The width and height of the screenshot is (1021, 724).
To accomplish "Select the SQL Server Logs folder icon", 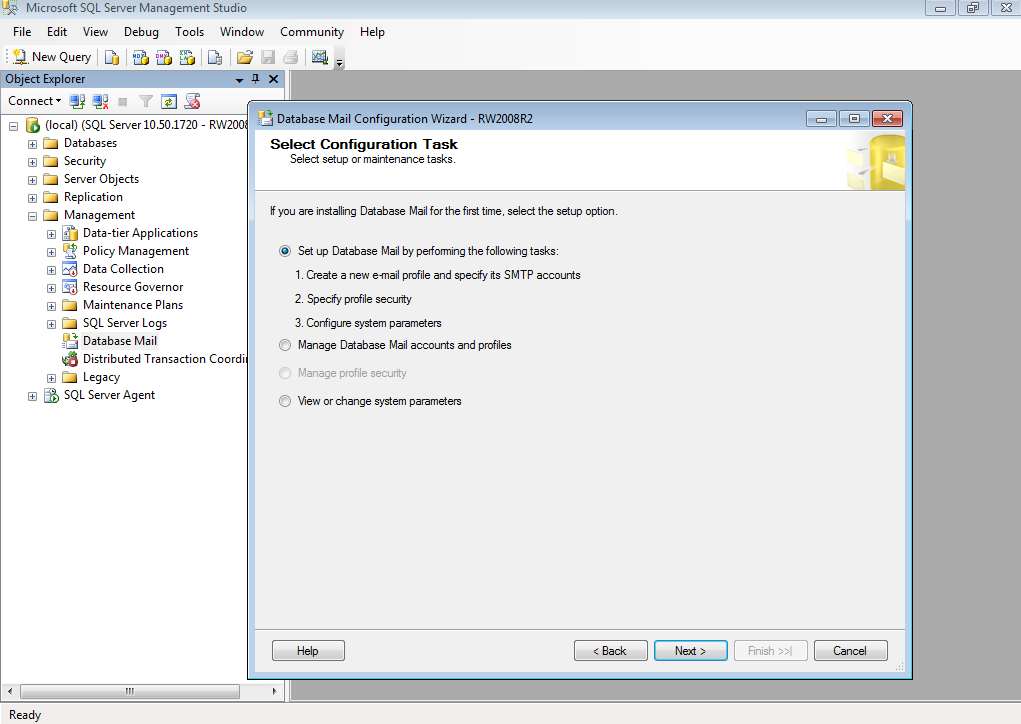I will point(70,324).
